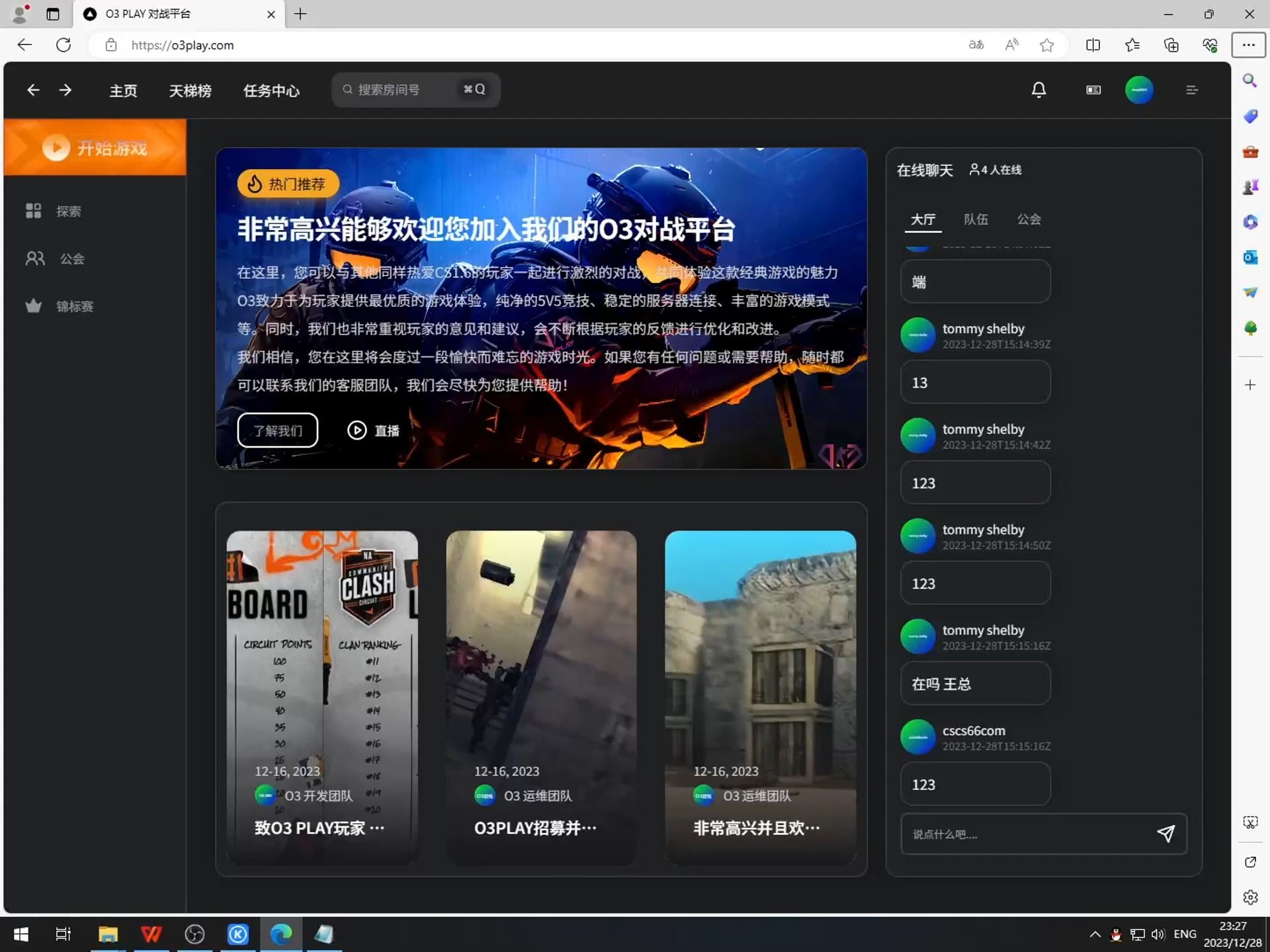Screen dimensions: 1270x952
Task: Open the Edge sidebar tools briefcase icon
Action: point(1249,151)
